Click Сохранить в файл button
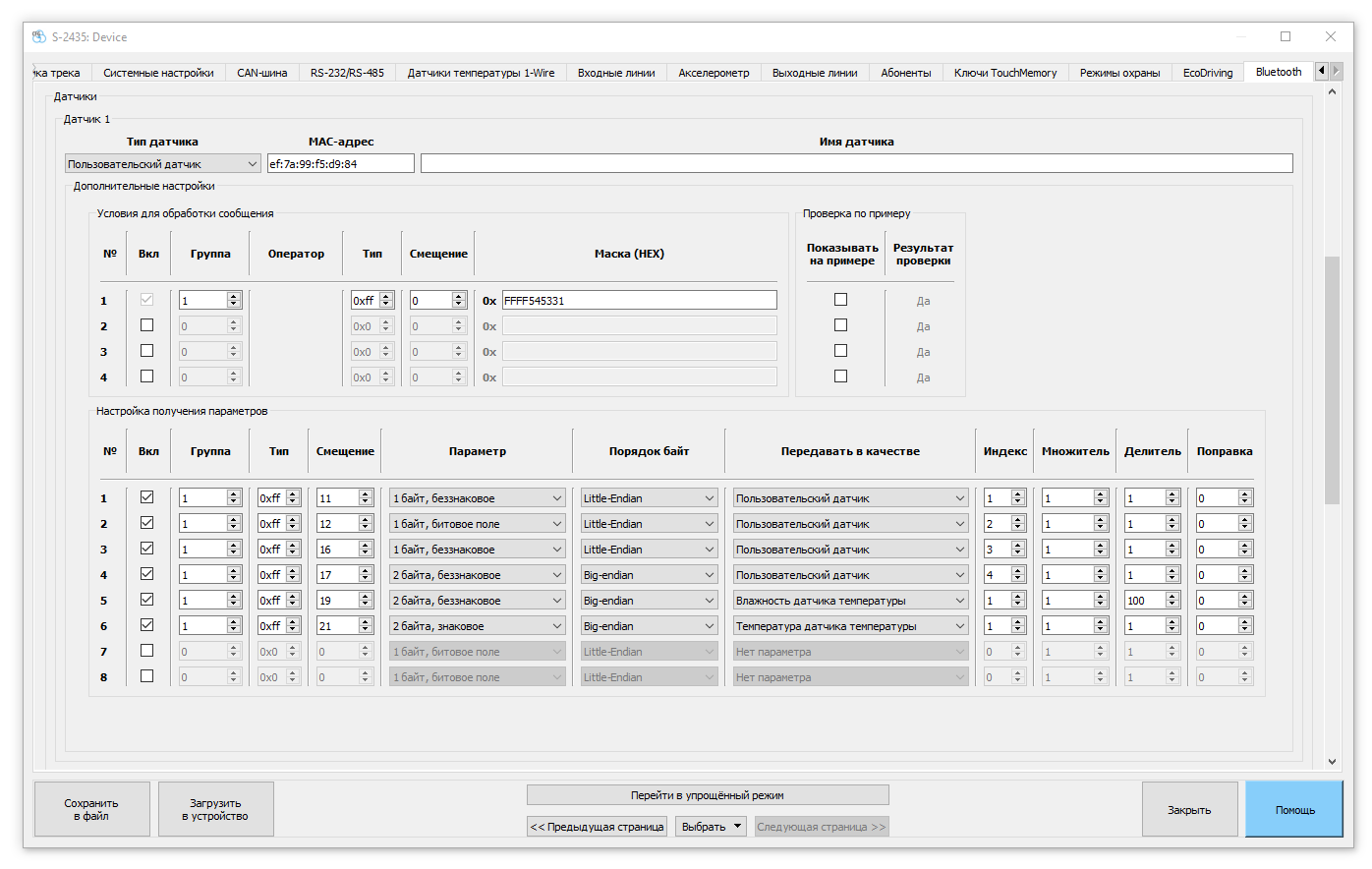This screenshot has width=1372, height=869. [x=91, y=809]
